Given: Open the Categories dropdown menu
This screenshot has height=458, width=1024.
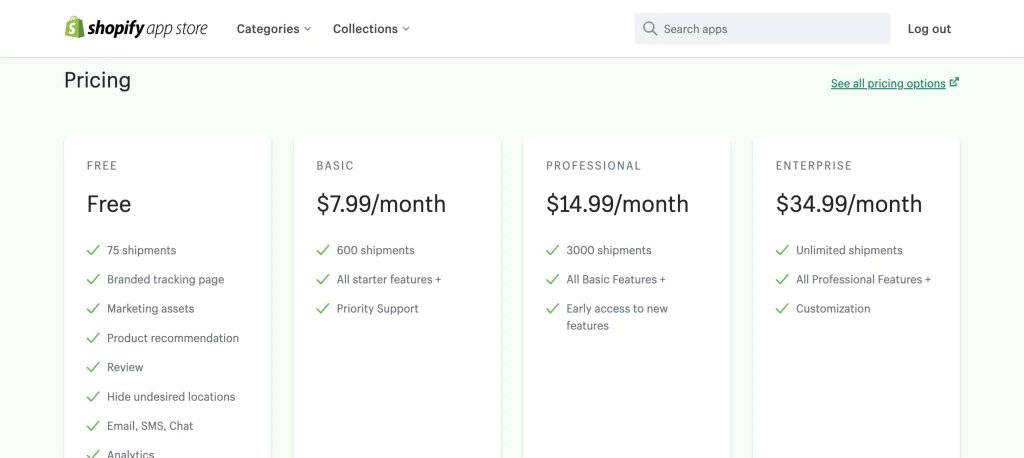Looking at the screenshot, I should coord(274,29).
